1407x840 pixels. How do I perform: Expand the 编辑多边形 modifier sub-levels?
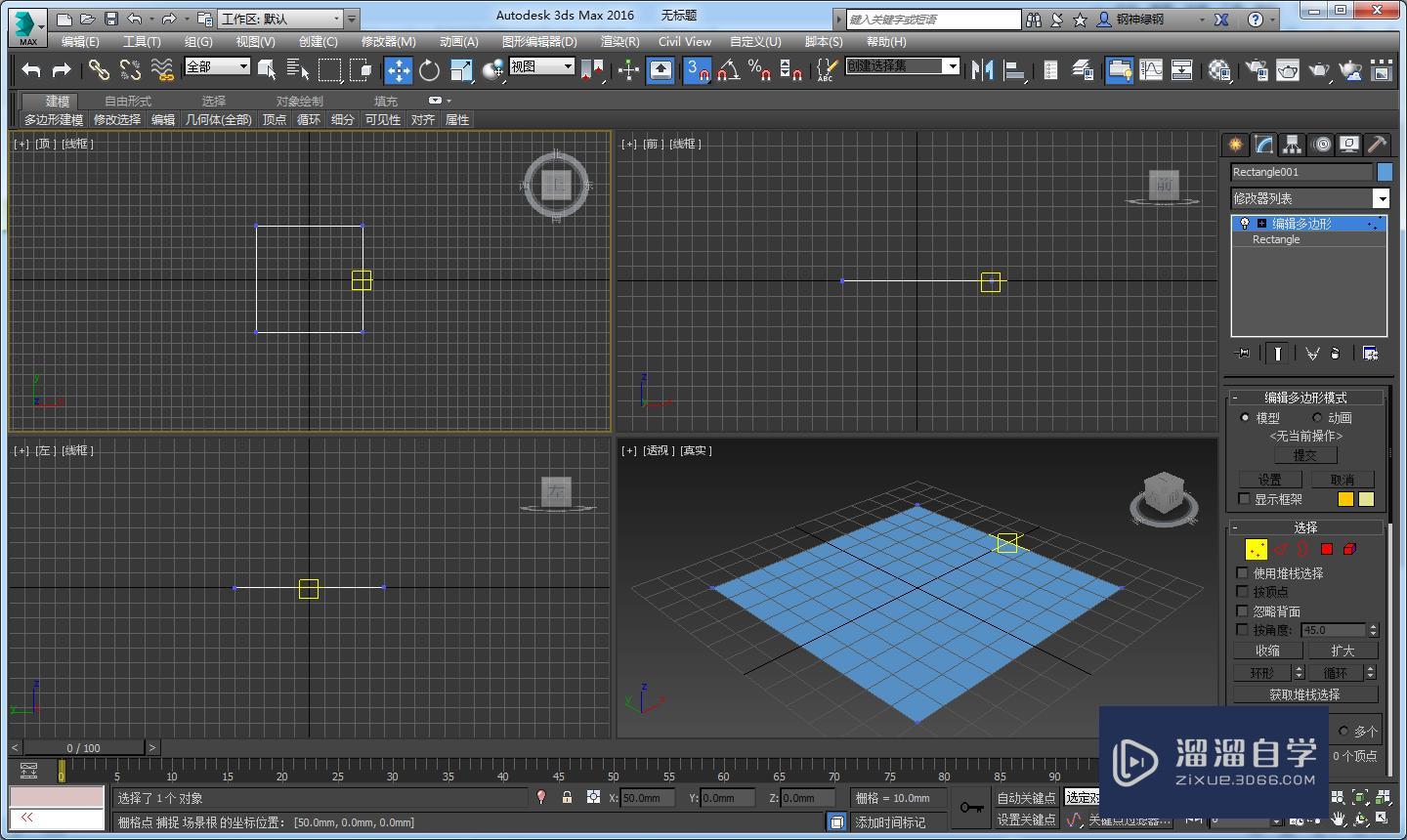(1261, 224)
